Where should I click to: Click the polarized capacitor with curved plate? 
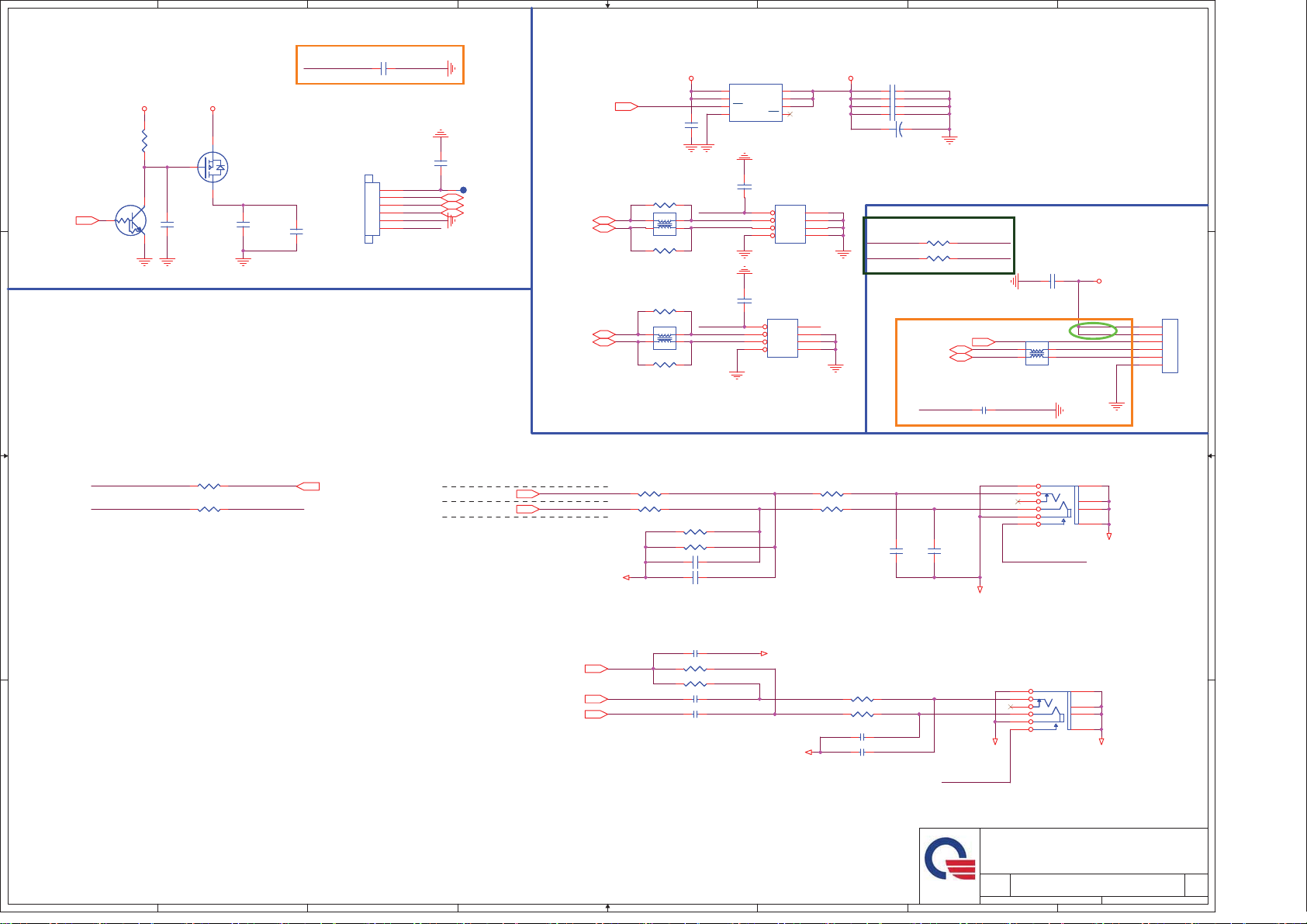point(899,130)
